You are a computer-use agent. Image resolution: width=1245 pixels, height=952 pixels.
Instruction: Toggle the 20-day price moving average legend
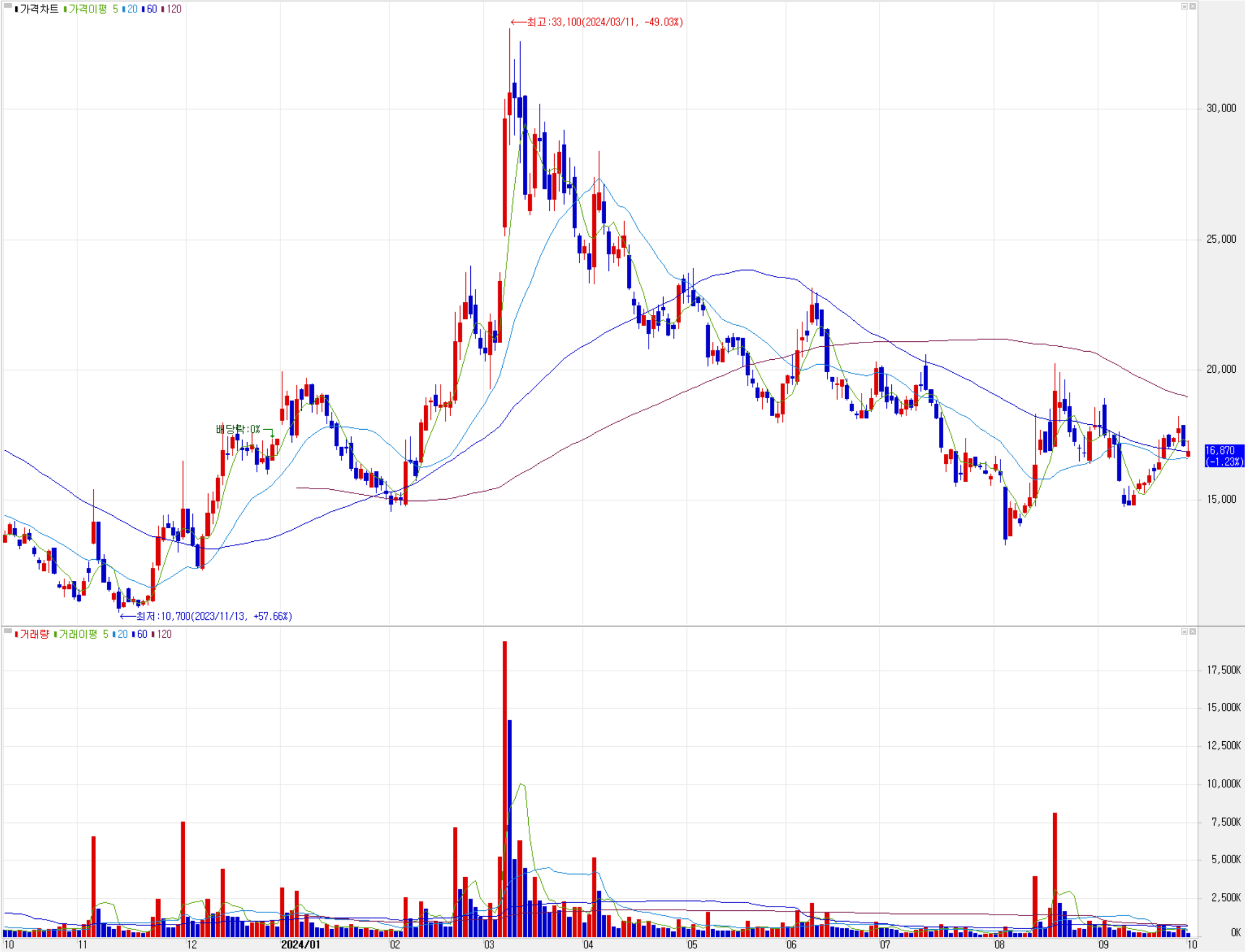pos(132,9)
